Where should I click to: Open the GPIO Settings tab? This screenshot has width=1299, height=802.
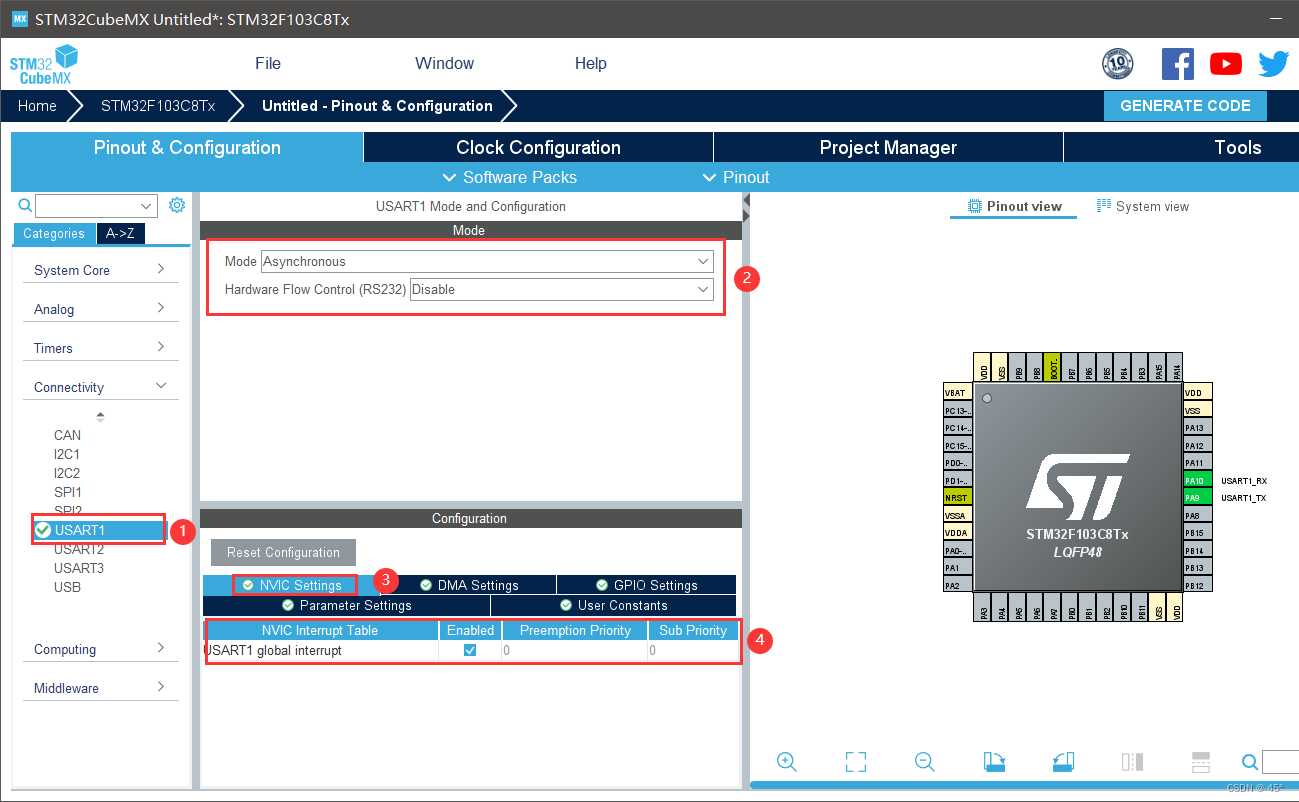[x=646, y=585]
